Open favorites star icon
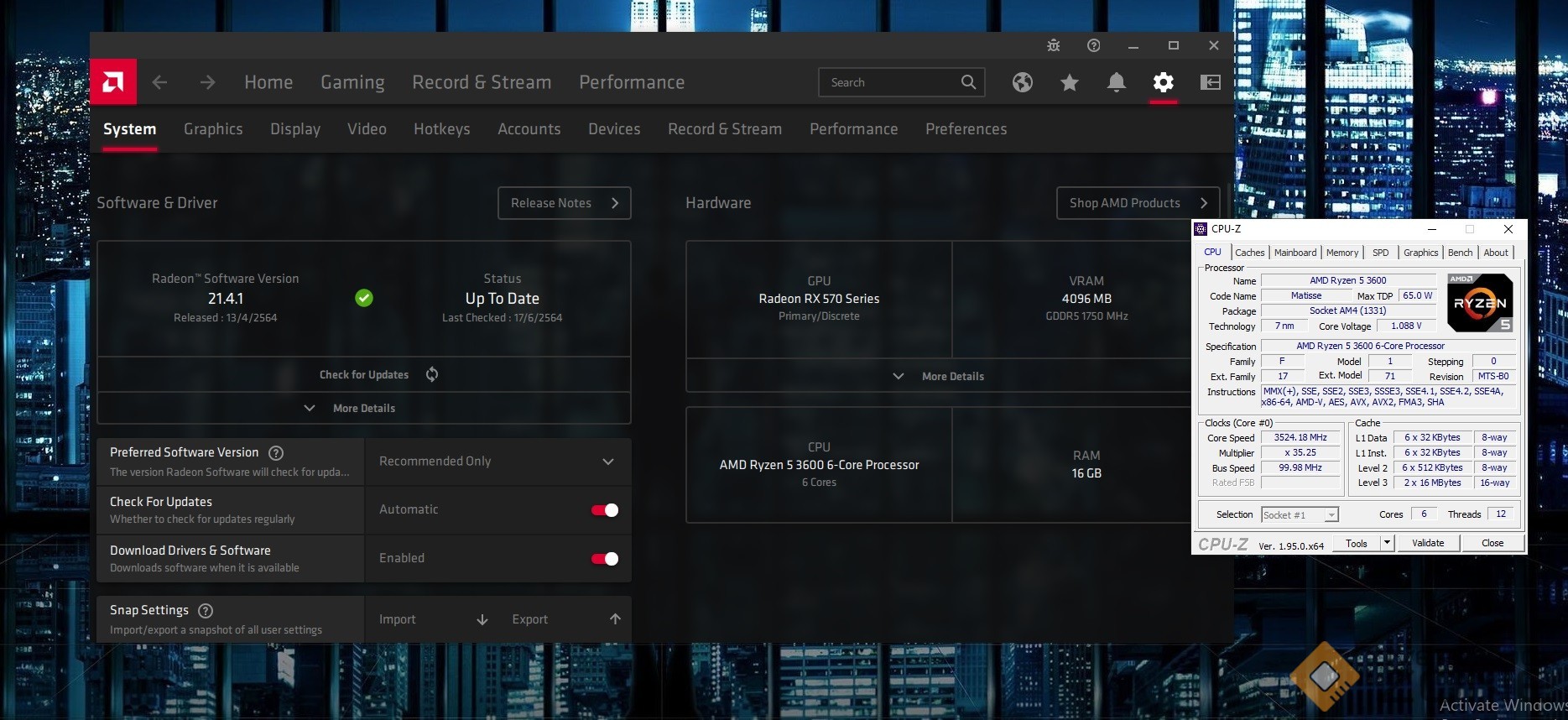Viewport: 1568px width, 720px height. (x=1069, y=82)
